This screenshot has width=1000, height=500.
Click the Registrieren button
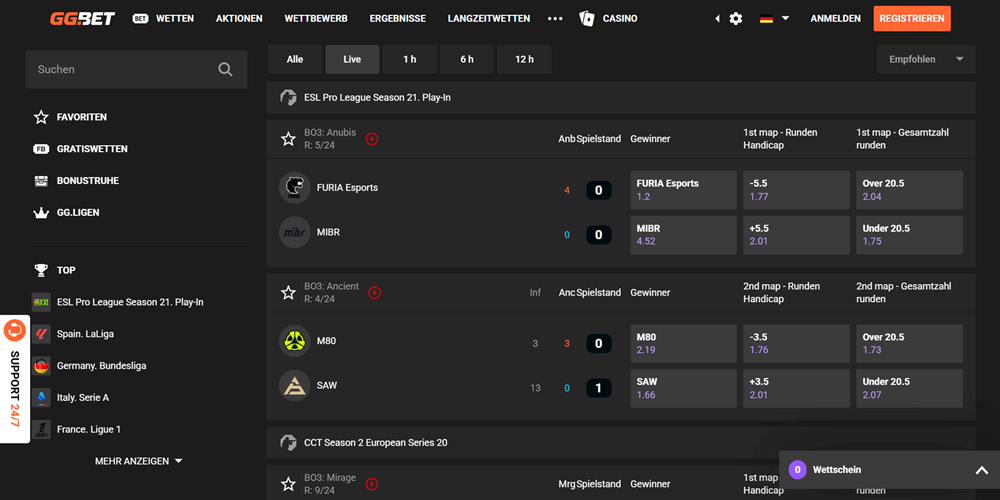912,18
